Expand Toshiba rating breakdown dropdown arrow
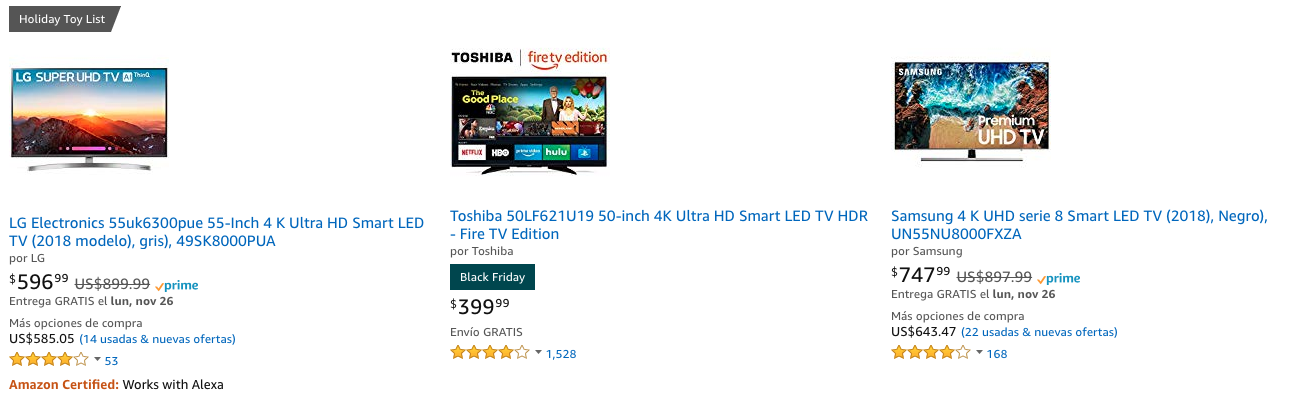 tap(538, 353)
